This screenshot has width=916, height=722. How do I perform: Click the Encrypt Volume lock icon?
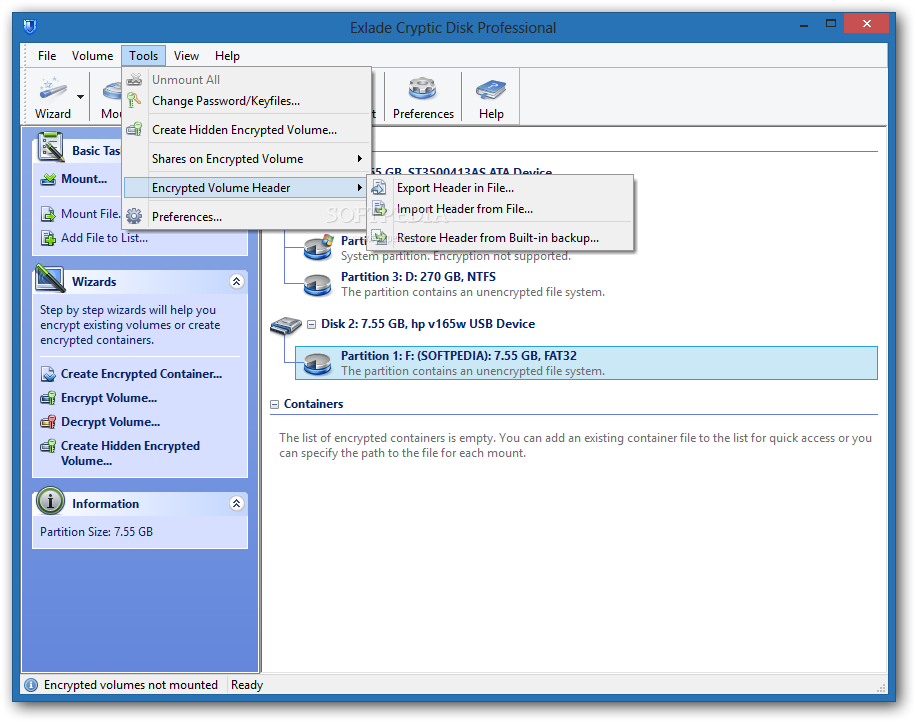(x=48, y=398)
